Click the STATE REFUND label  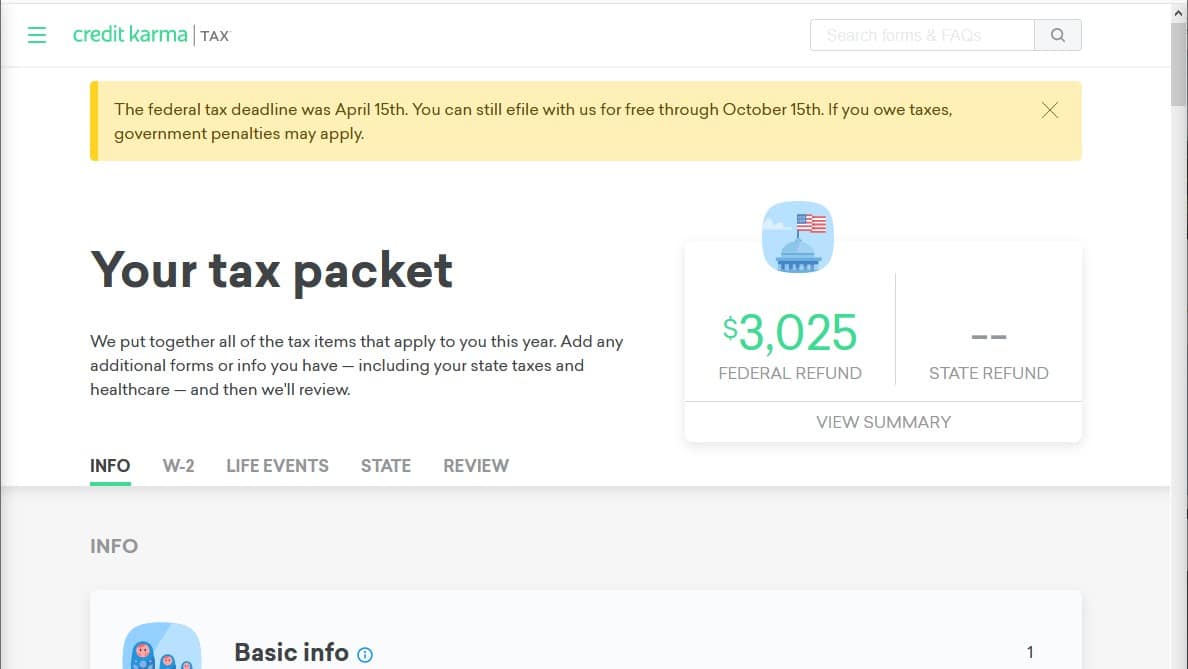coord(989,374)
